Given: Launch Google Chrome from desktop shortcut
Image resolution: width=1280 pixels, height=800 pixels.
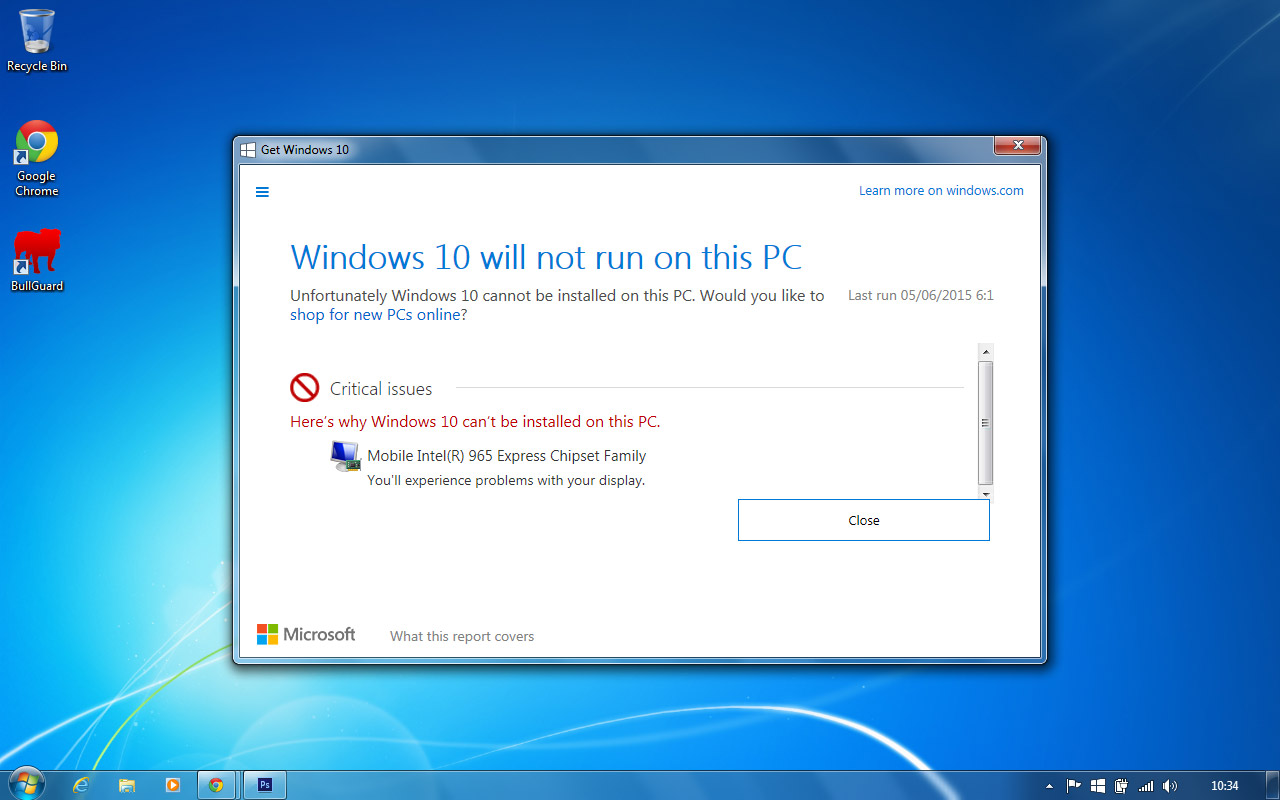Looking at the screenshot, I should pyautogui.click(x=37, y=158).
